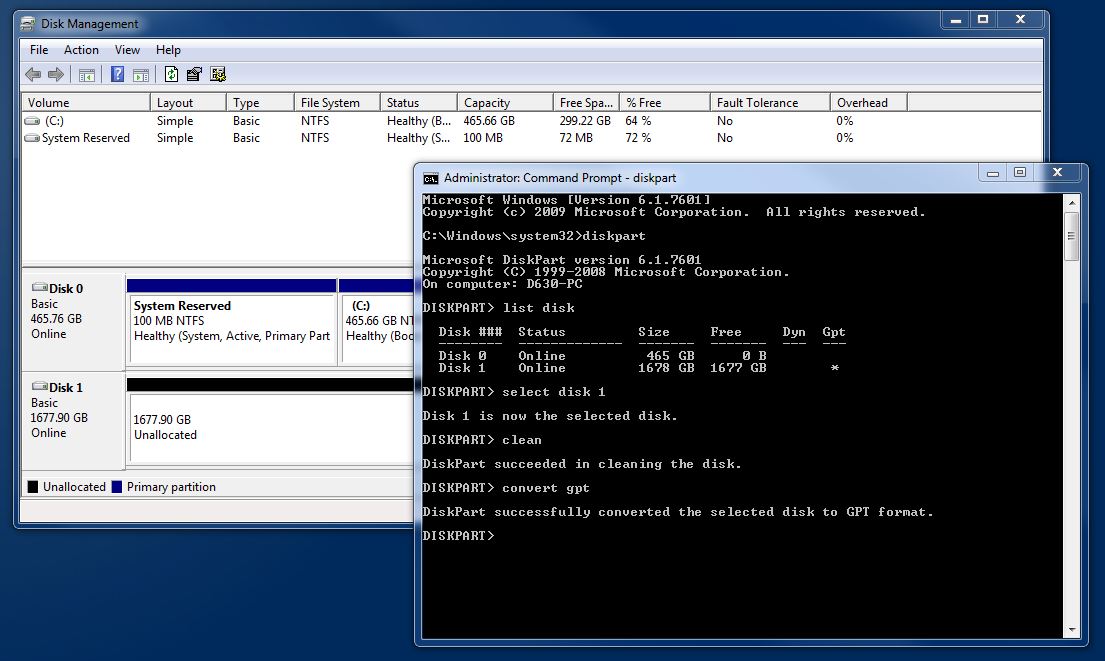Click the 'select disk 1' command text
The image size is (1105, 661).
tap(553, 392)
